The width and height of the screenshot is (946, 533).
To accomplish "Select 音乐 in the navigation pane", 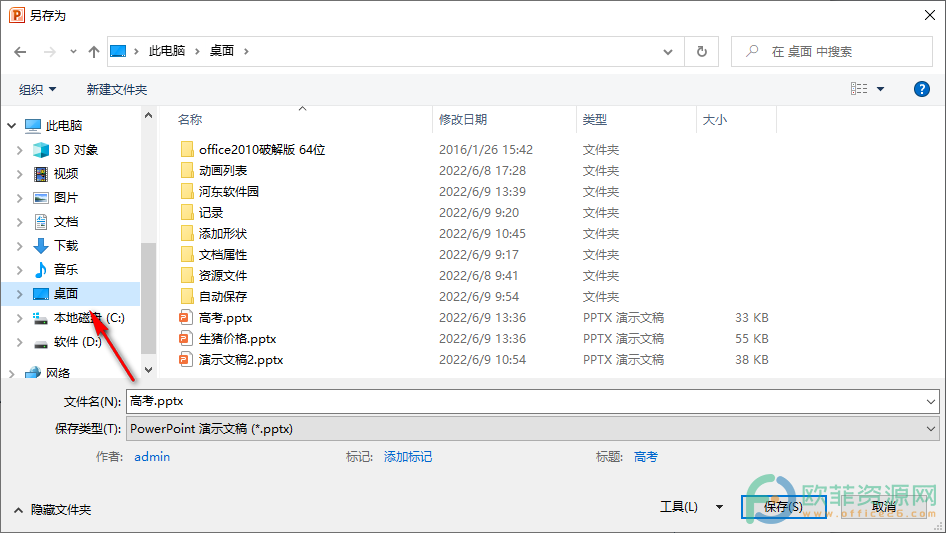I will pyautogui.click(x=66, y=270).
